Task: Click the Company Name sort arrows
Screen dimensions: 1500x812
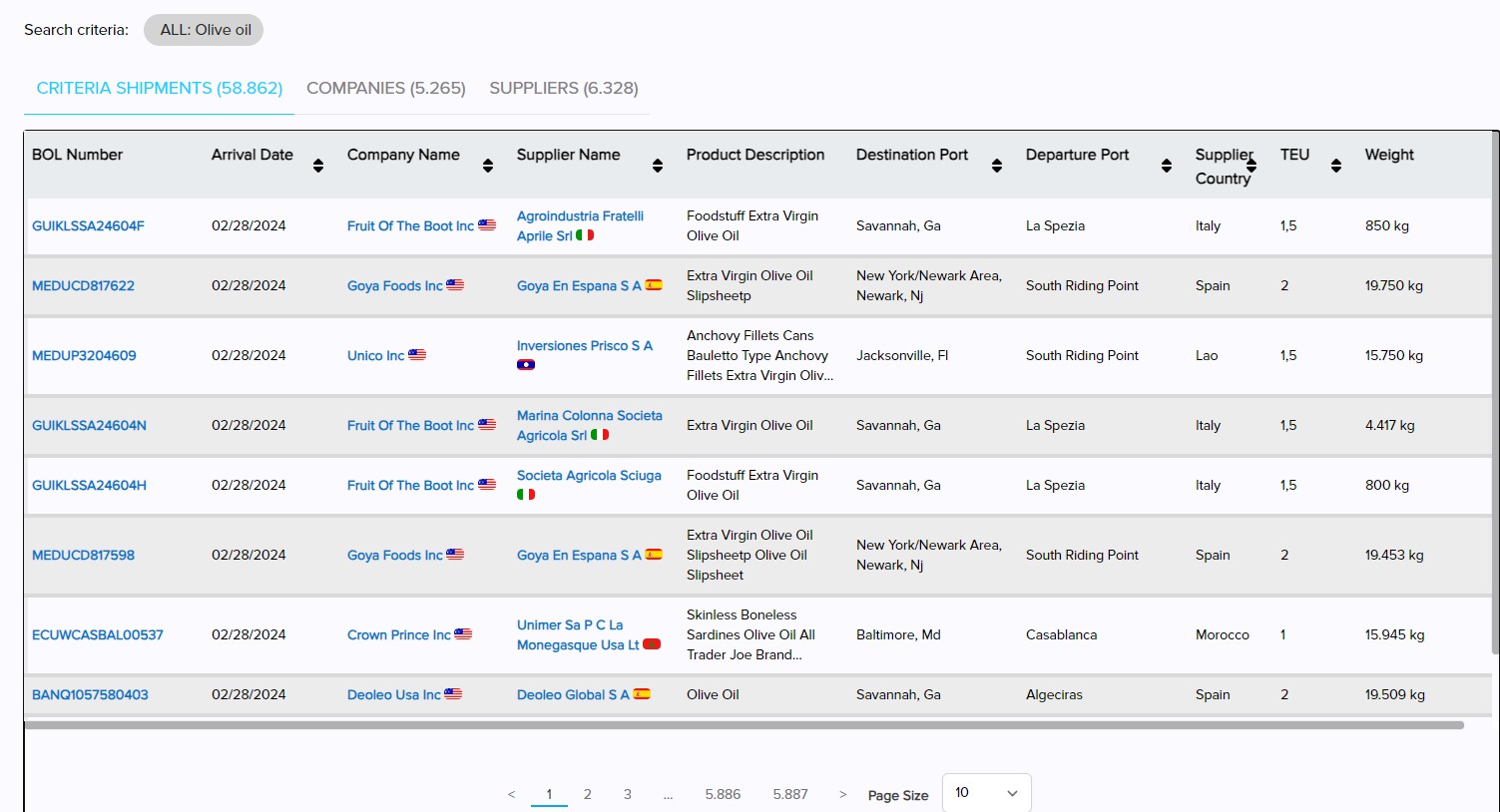Action: (487, 166)
